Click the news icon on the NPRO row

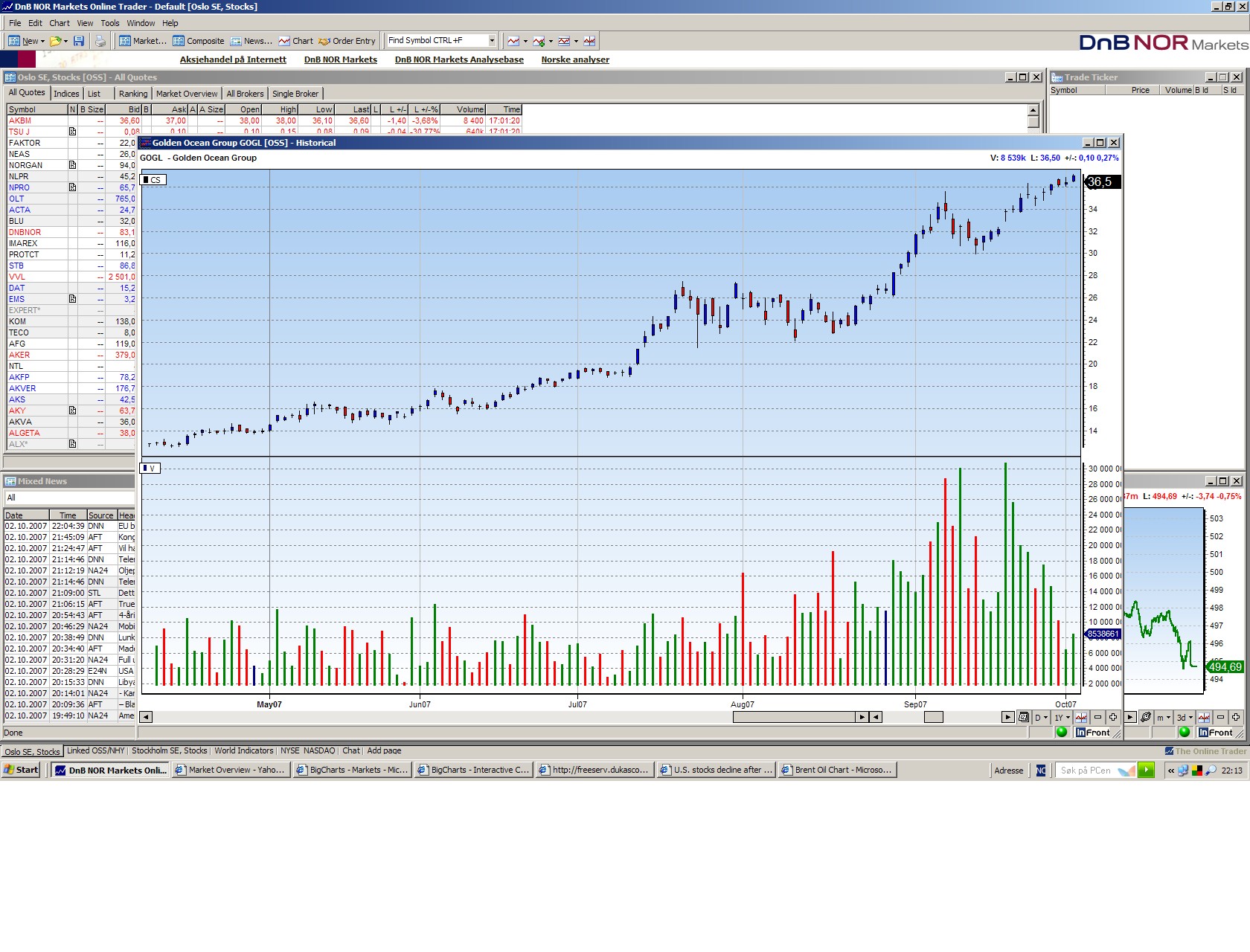coord(72,187)
